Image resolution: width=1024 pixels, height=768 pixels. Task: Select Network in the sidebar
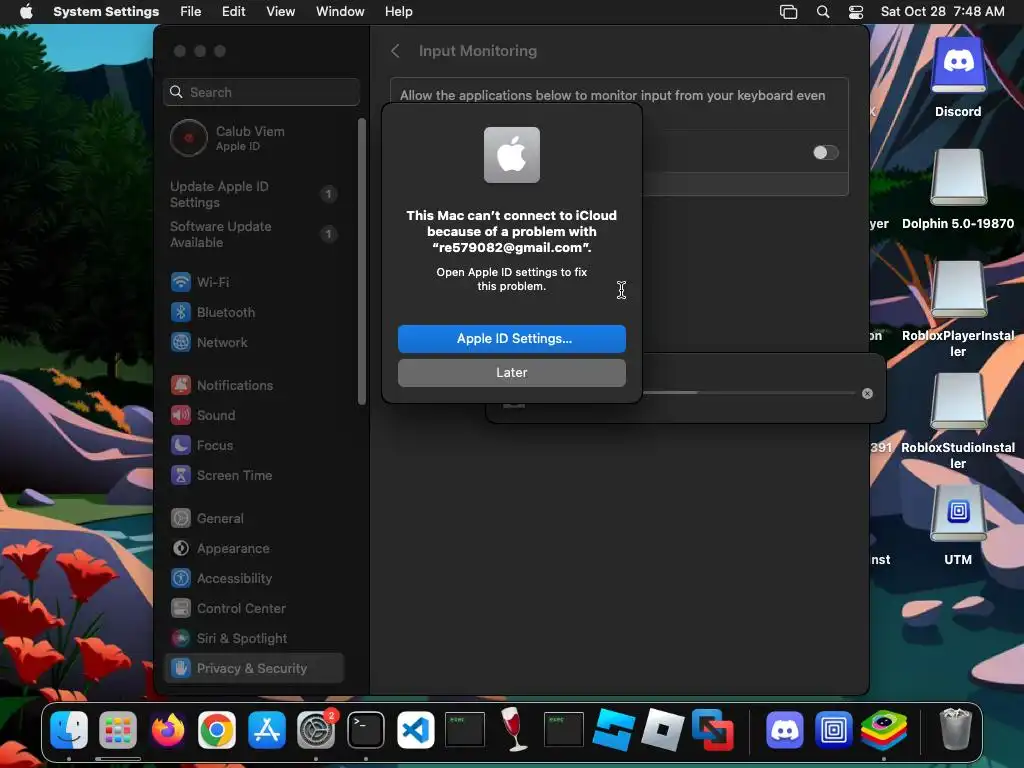(x=253, y=342)
